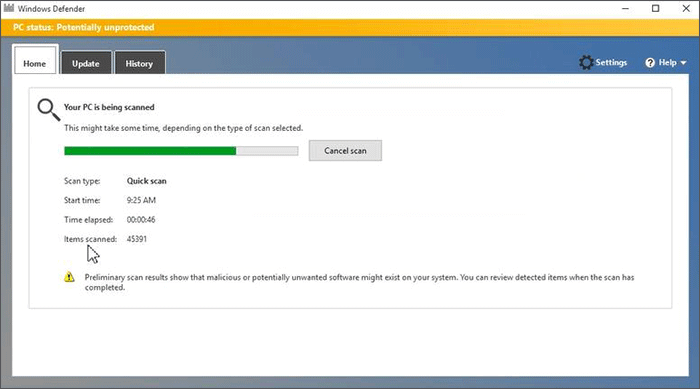Minimize the Windows Defender window
The width and height of the screenshot is (700, 389).
[625, 8]
